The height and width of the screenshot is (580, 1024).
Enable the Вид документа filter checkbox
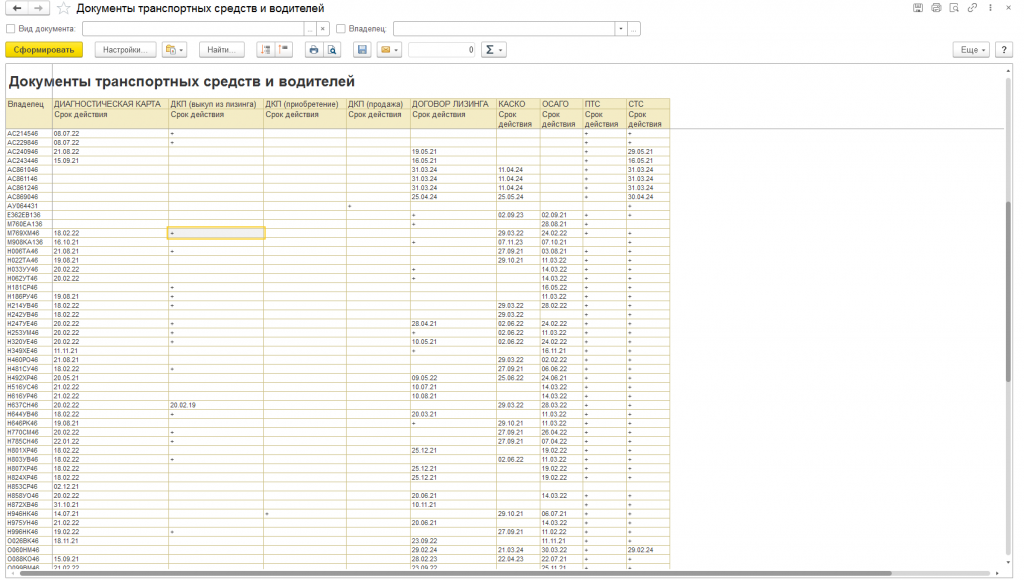(x=10, y=29)
